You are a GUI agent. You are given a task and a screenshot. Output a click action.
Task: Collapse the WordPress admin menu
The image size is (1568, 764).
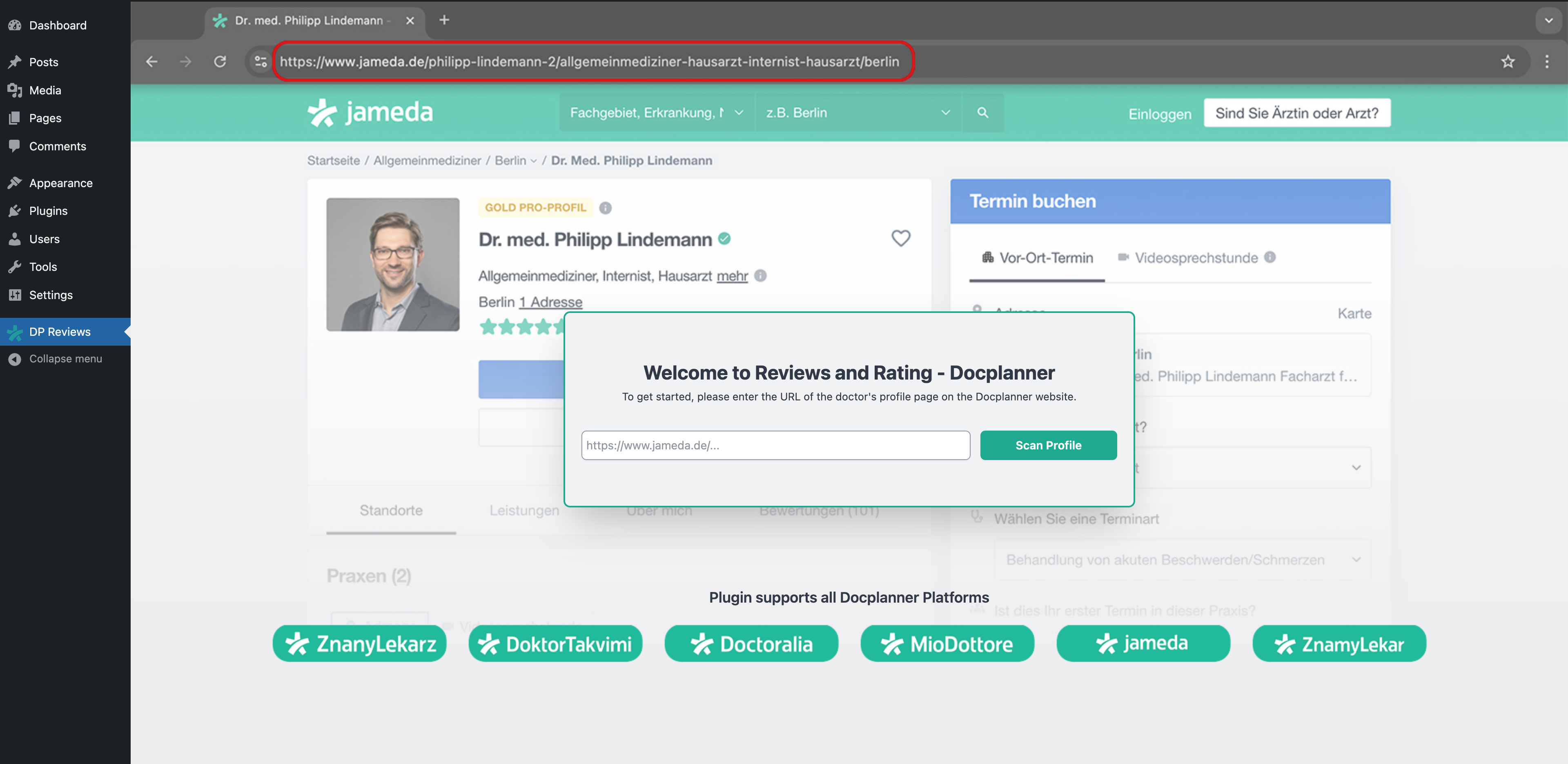tap(65, 359)
